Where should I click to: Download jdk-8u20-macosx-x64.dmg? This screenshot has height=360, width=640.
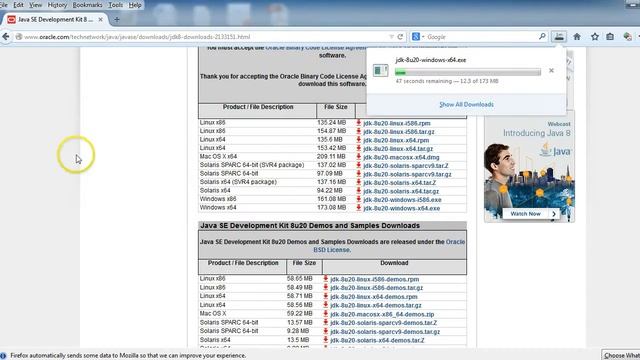pos(401,158)
